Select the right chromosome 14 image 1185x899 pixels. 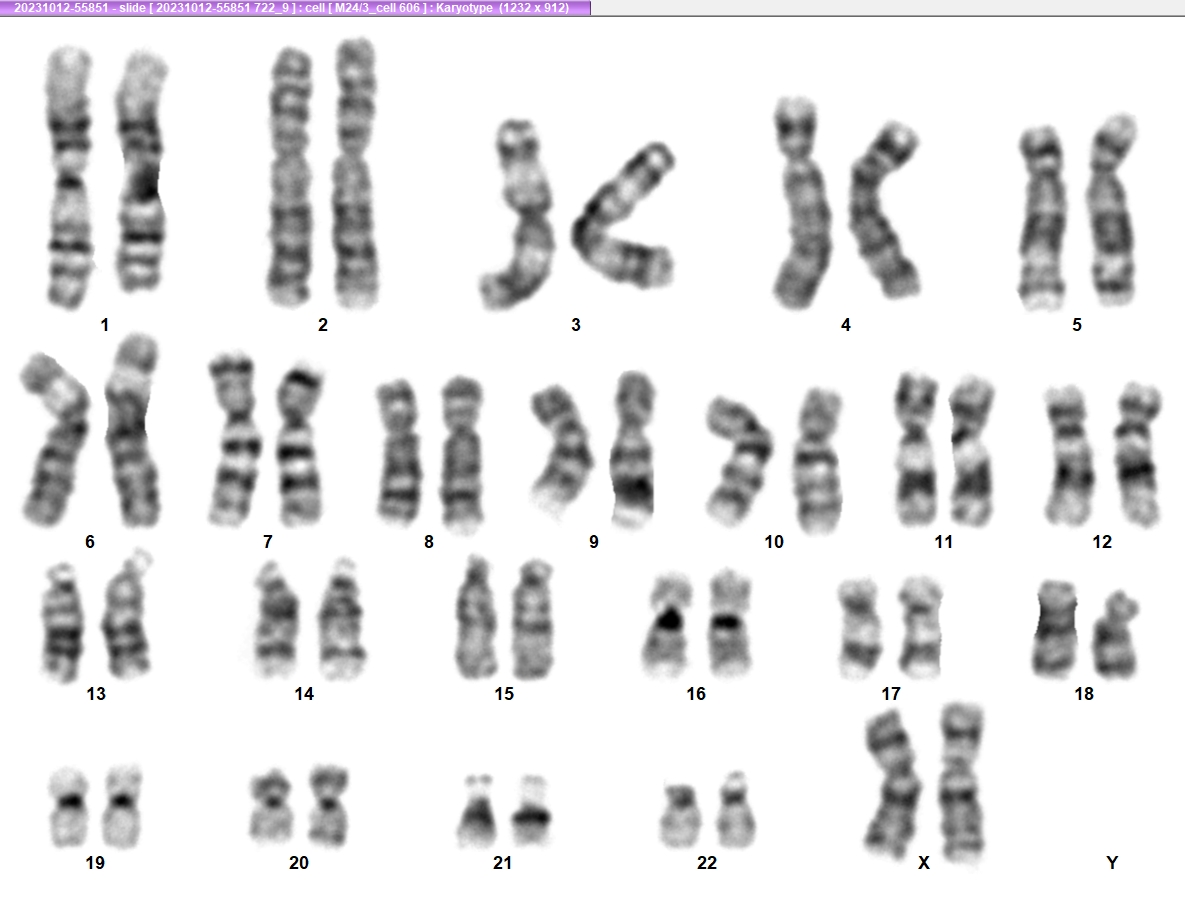[x=341, y=619]
